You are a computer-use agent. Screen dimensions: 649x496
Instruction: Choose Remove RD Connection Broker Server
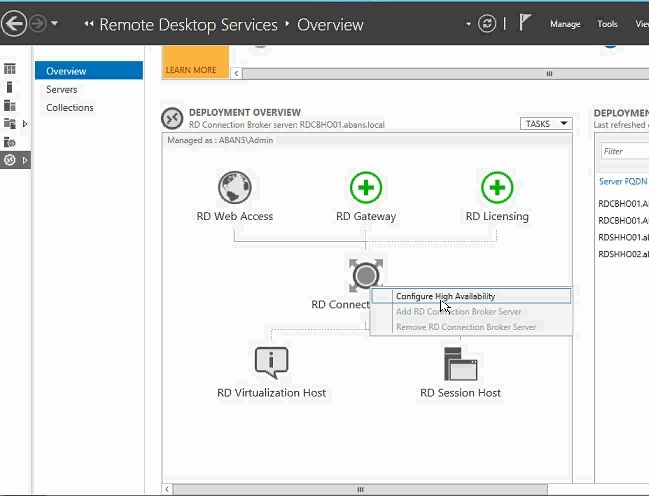(x=471, y=327)
